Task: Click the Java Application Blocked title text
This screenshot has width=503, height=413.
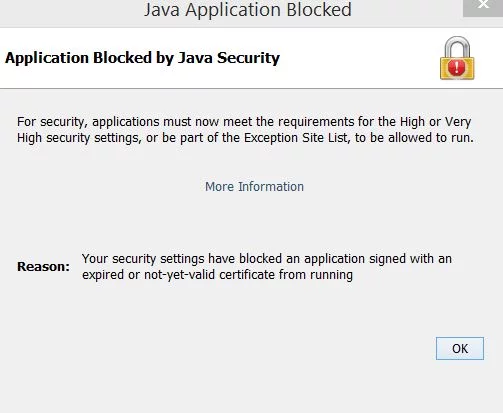Action: click(248, 10)
